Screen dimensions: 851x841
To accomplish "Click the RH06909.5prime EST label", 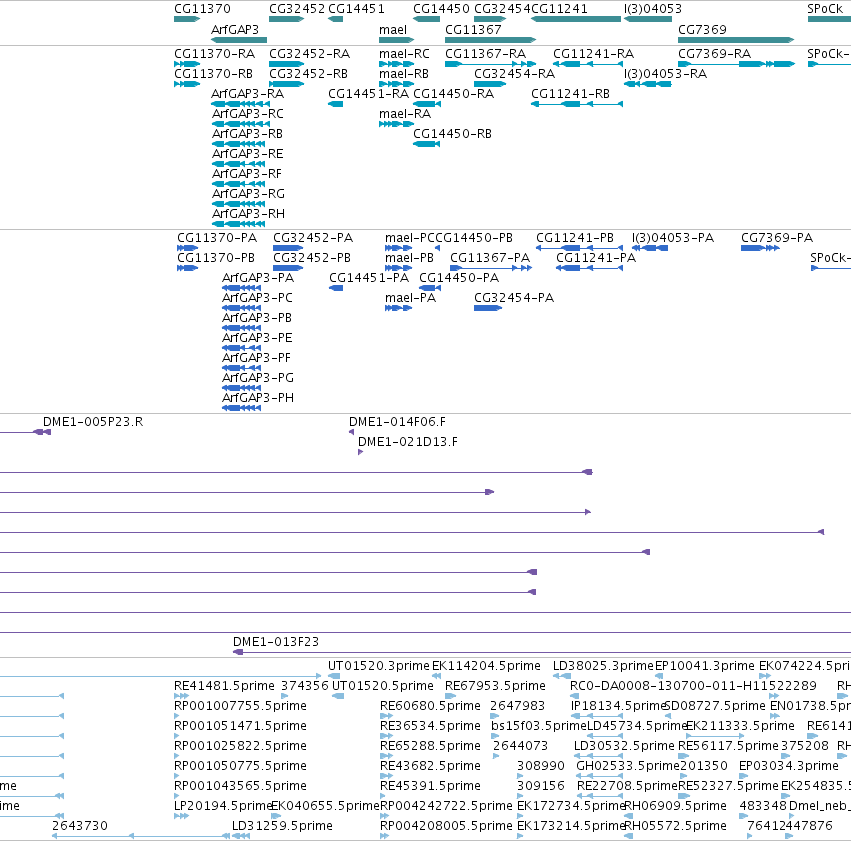I will pos(675,806).
